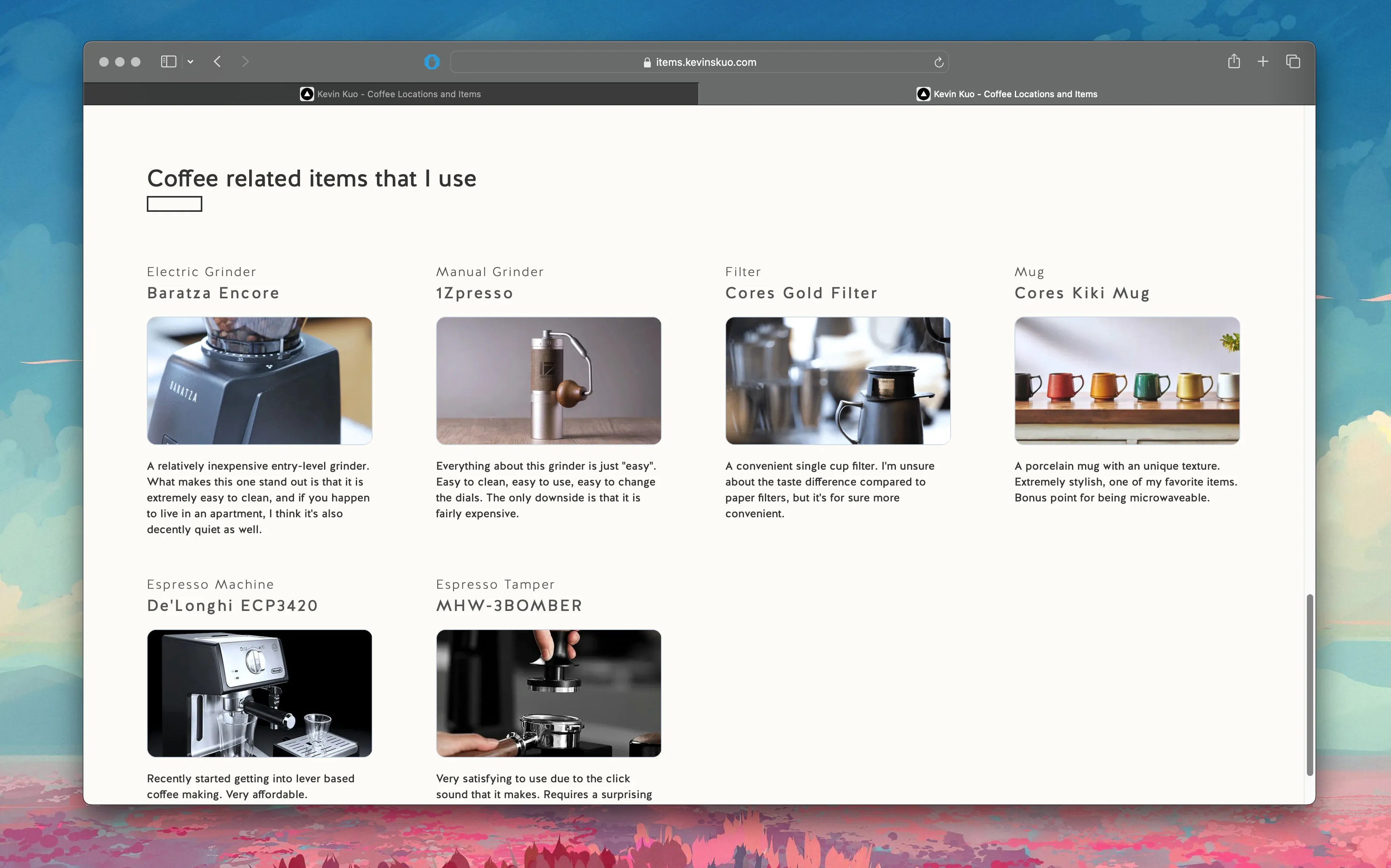Toggle the Safari sidebar icon
Screen dimensions: 1391x868
[168, 61]
